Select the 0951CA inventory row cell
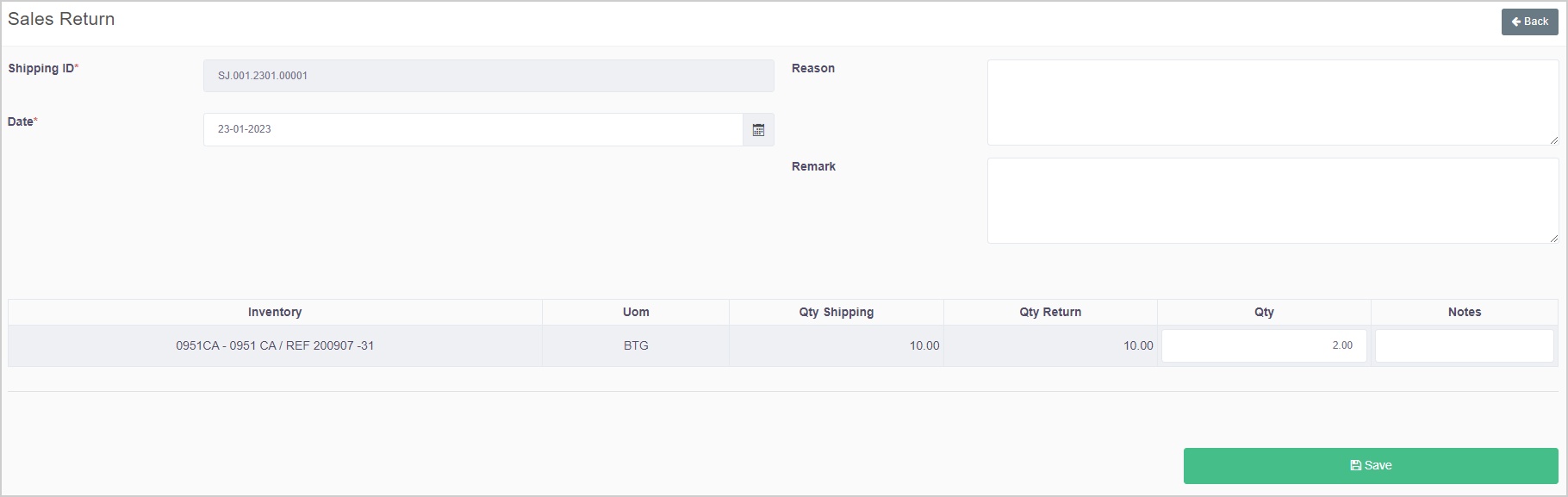 pos(275,345)
